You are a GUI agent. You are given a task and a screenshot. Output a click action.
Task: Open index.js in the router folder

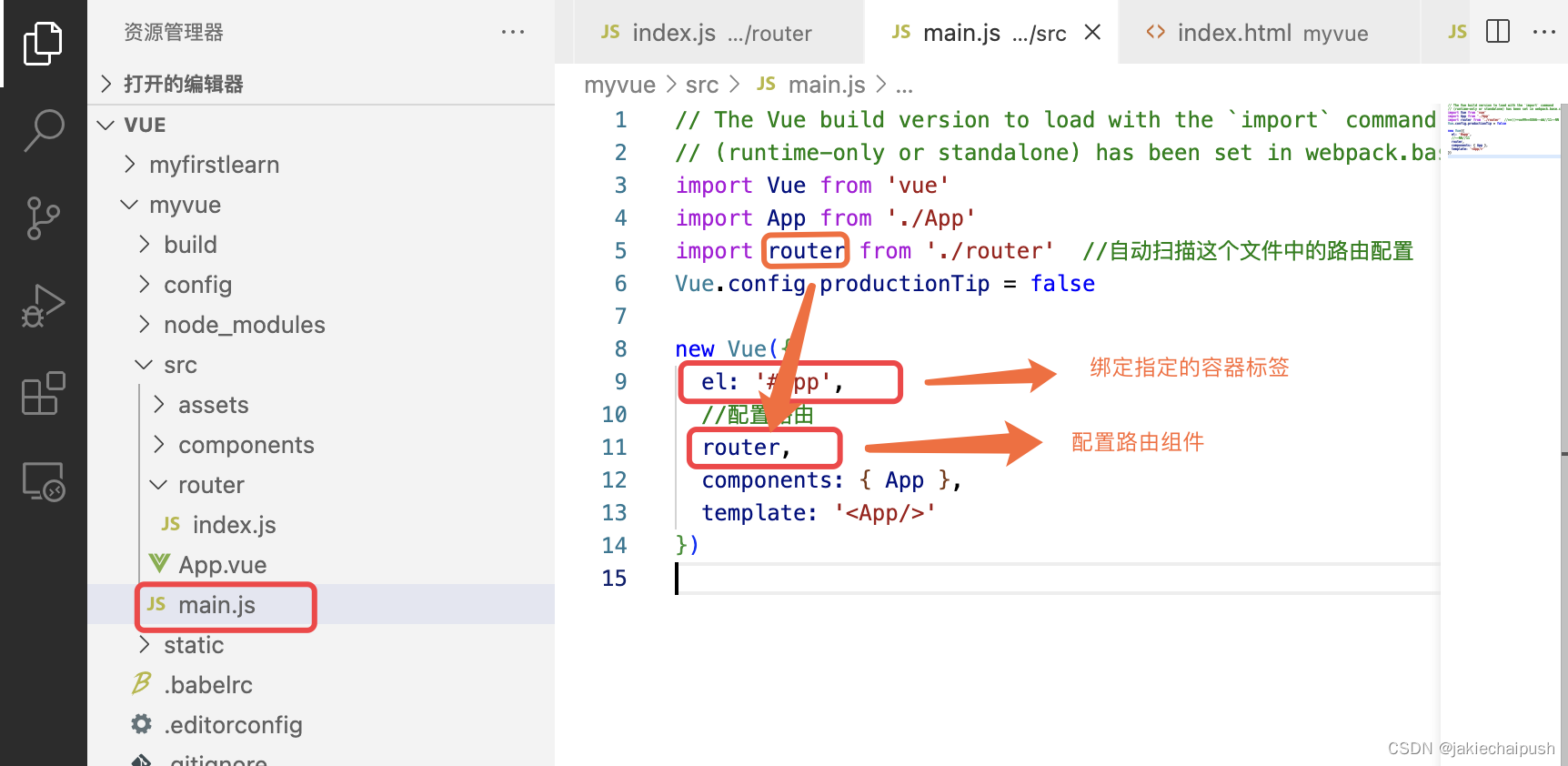tap(321, 525)
